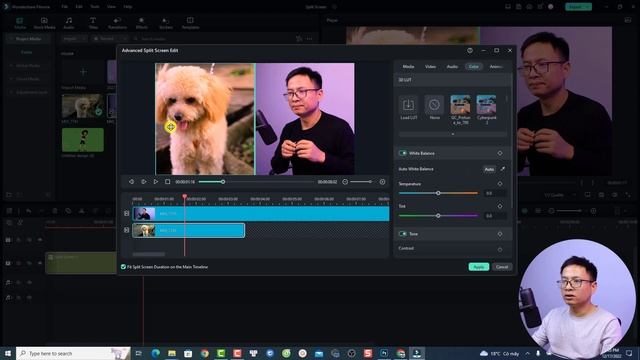This screenshot has width=640, height=360.
Task: Click the Temperature value field
Action: pyautogui.click(x=495, y=193)
